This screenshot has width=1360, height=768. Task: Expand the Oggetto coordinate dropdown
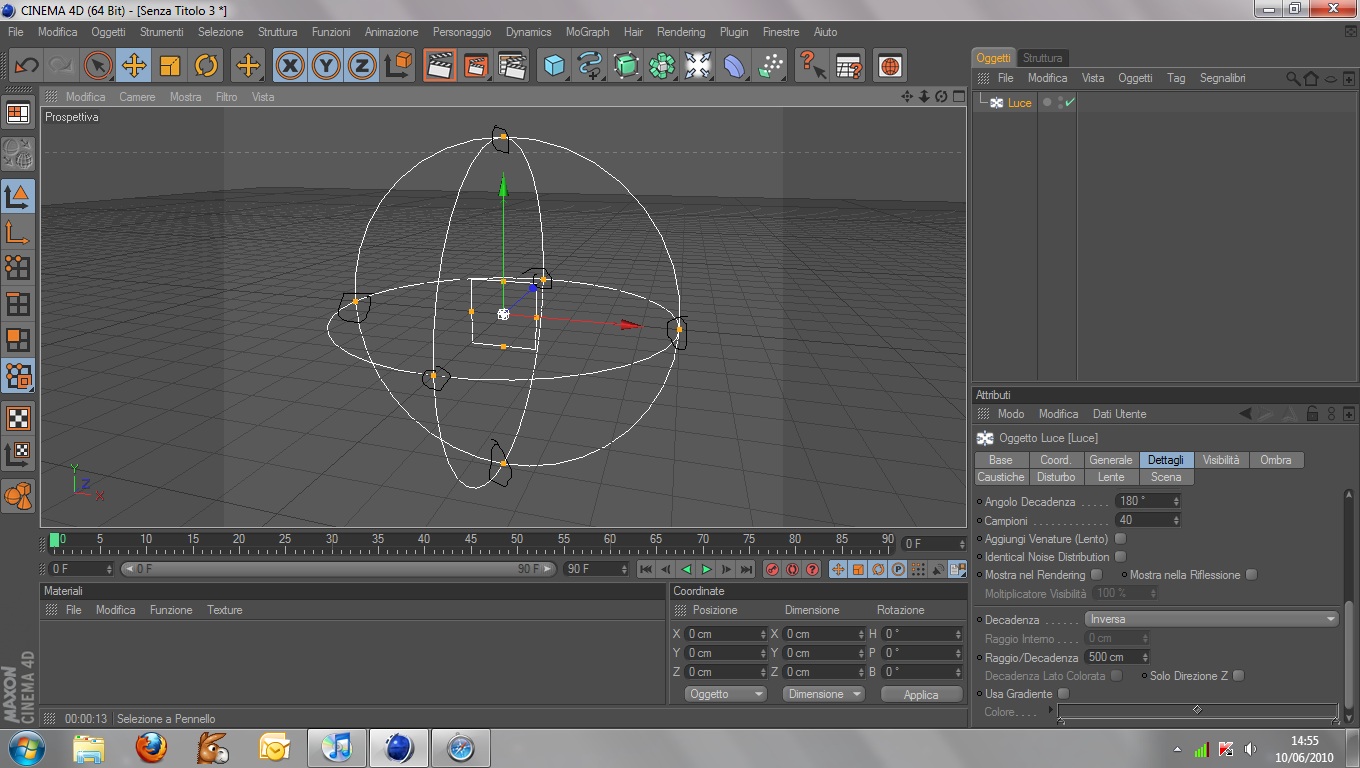[725, 694]
